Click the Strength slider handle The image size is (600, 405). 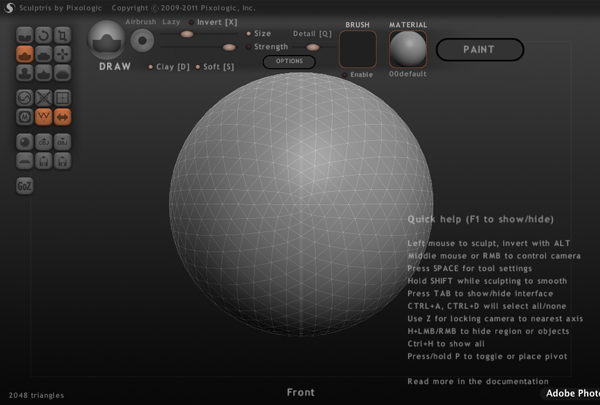[230, 46]
